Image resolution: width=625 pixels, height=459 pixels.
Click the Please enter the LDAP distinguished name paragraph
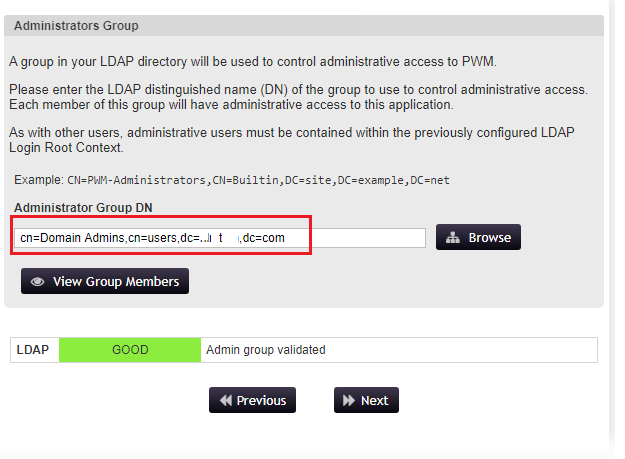(298, 97)
